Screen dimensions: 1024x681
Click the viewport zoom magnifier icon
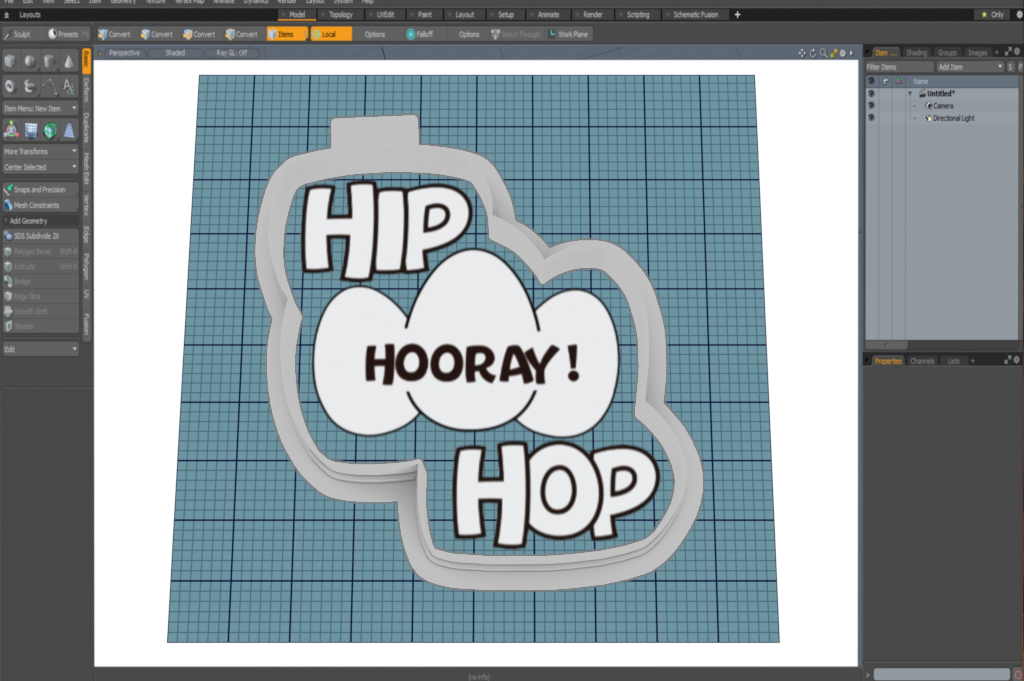point(824,53)
